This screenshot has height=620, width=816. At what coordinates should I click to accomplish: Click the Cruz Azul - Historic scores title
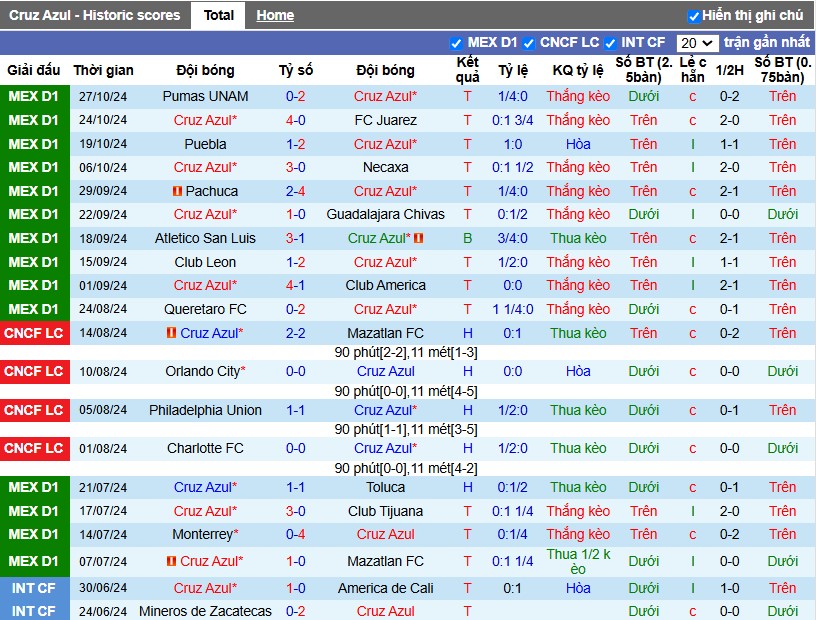(x=95, y=15)
